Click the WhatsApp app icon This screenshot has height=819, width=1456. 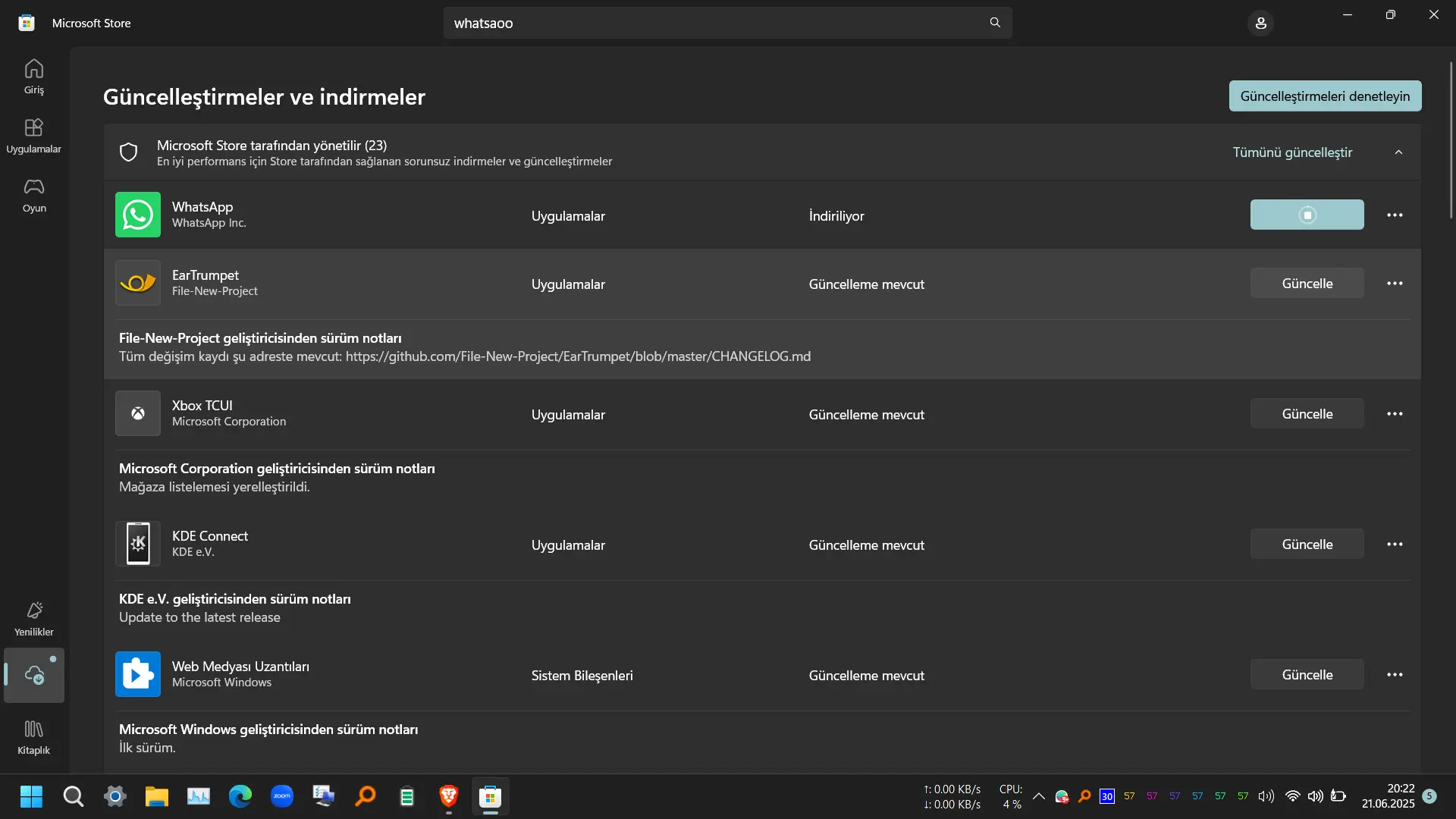(138, 215)
